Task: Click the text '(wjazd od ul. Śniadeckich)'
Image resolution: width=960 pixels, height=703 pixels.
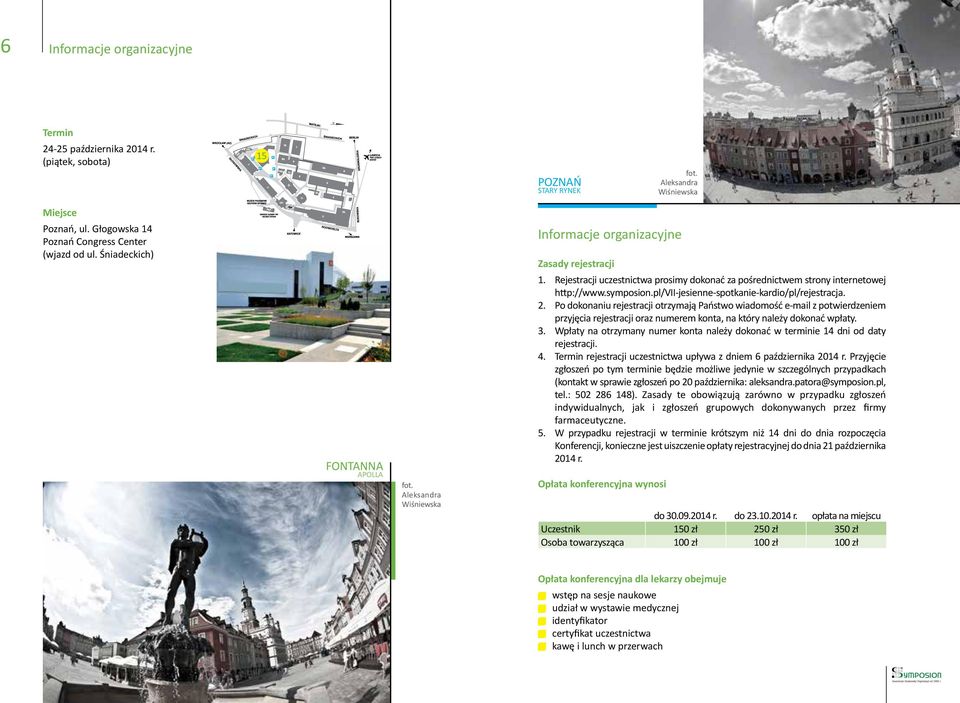Action: pyautogui.click(x=98, y=255)
